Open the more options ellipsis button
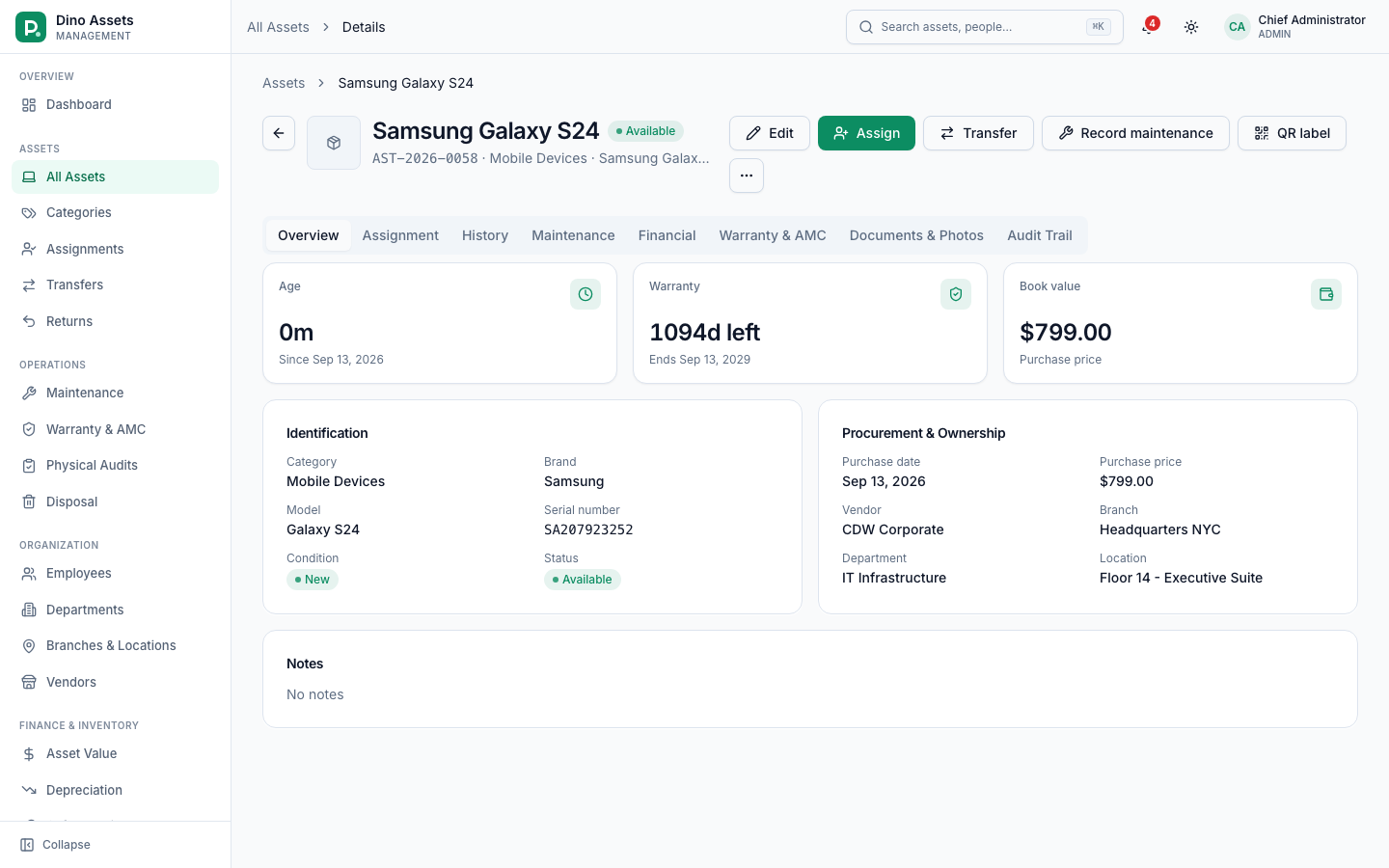 pyautogui.click(x=747, y=176)
